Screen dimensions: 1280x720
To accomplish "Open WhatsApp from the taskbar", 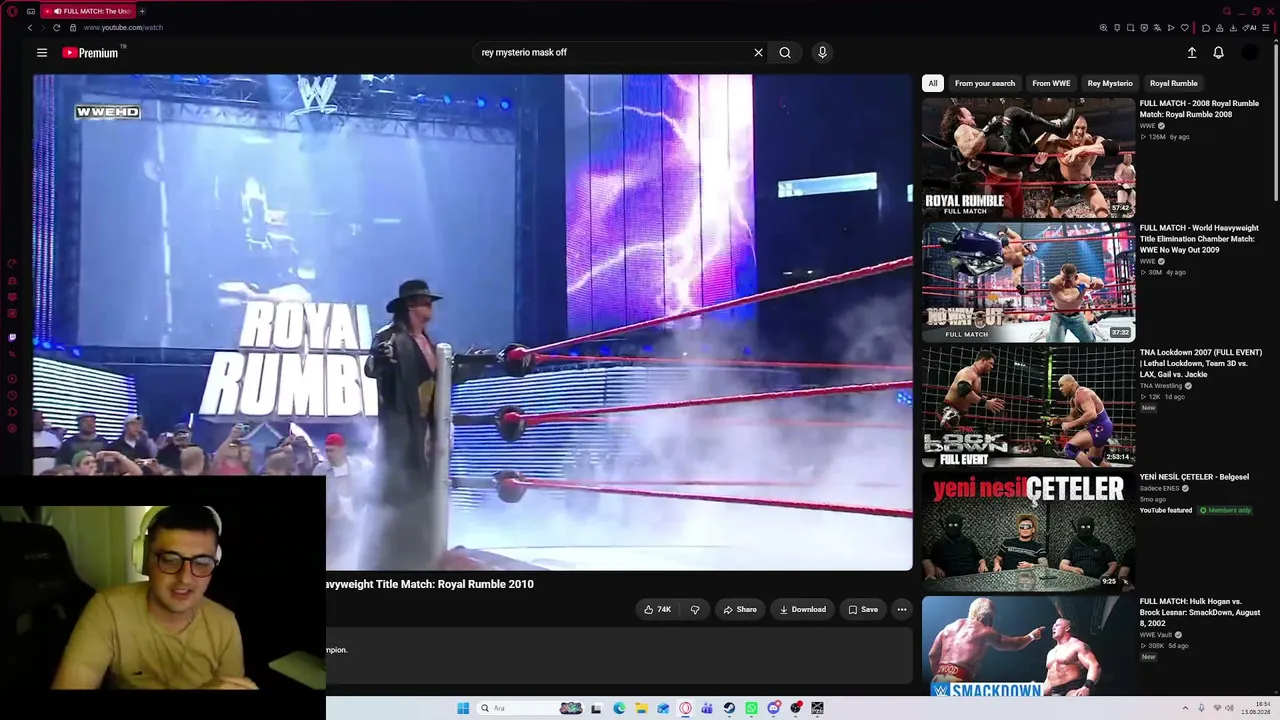I will click(751, 708).
